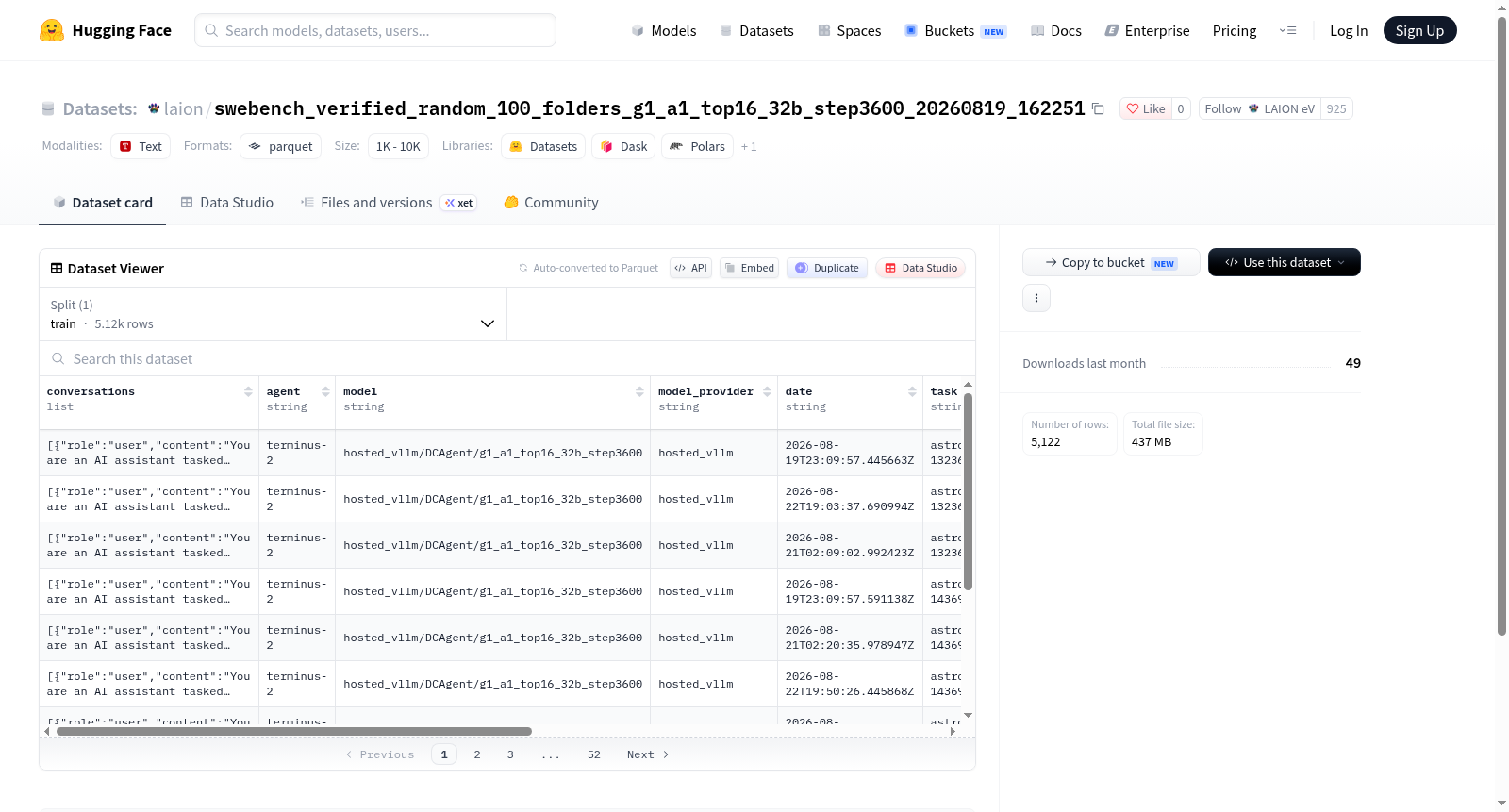Open the Community tab

pyautogui.click(x=551, y=203)
